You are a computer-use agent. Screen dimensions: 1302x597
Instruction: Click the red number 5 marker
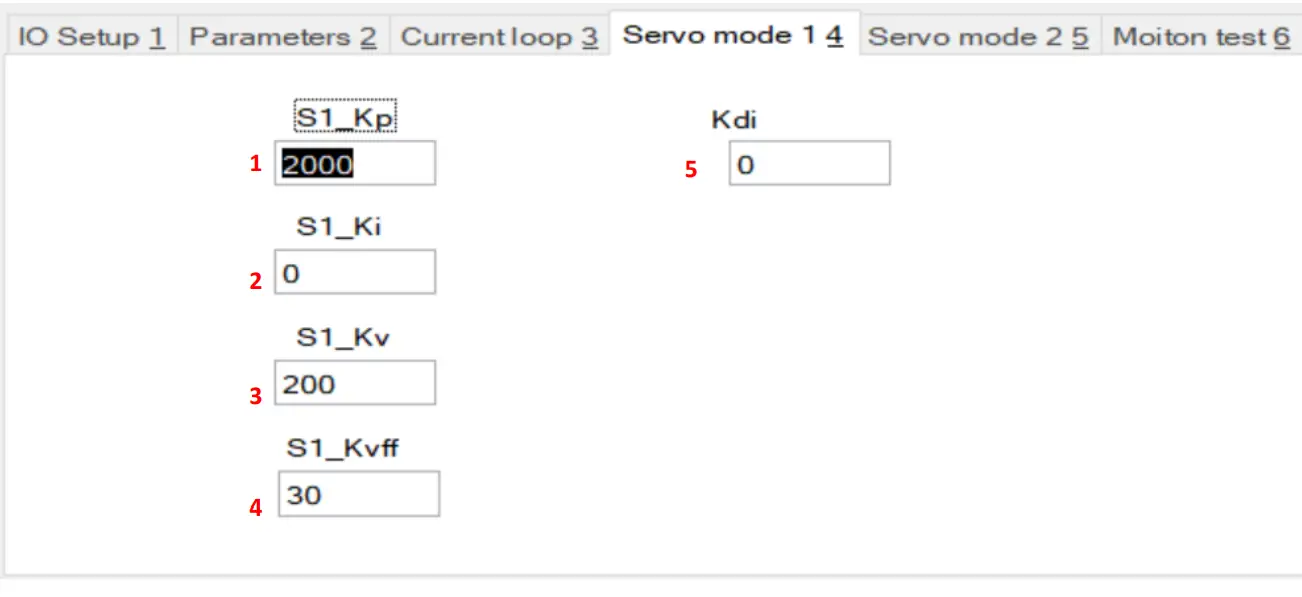click(x=691, y=170)
